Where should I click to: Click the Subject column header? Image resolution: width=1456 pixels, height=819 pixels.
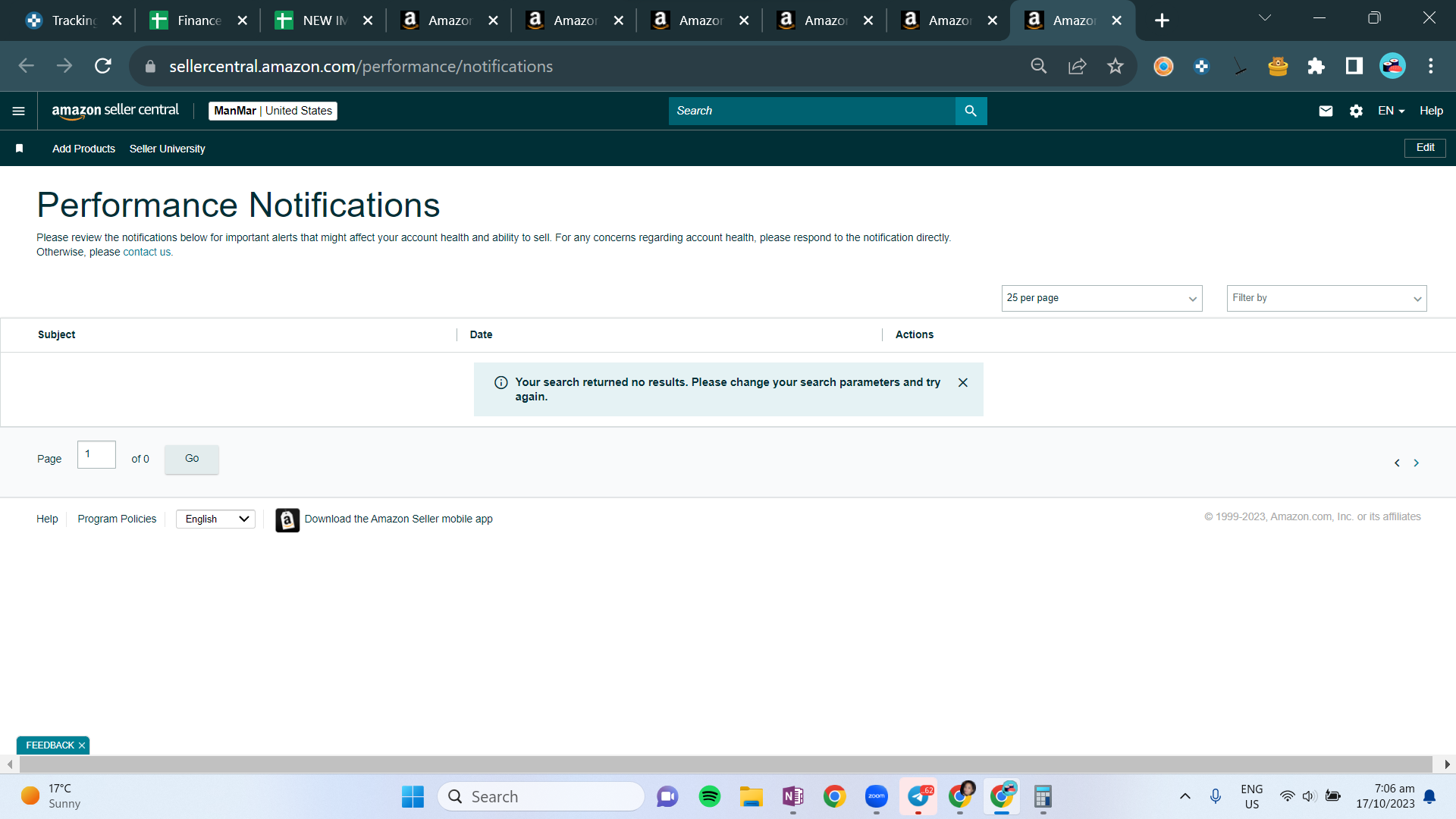coord(56,334)
